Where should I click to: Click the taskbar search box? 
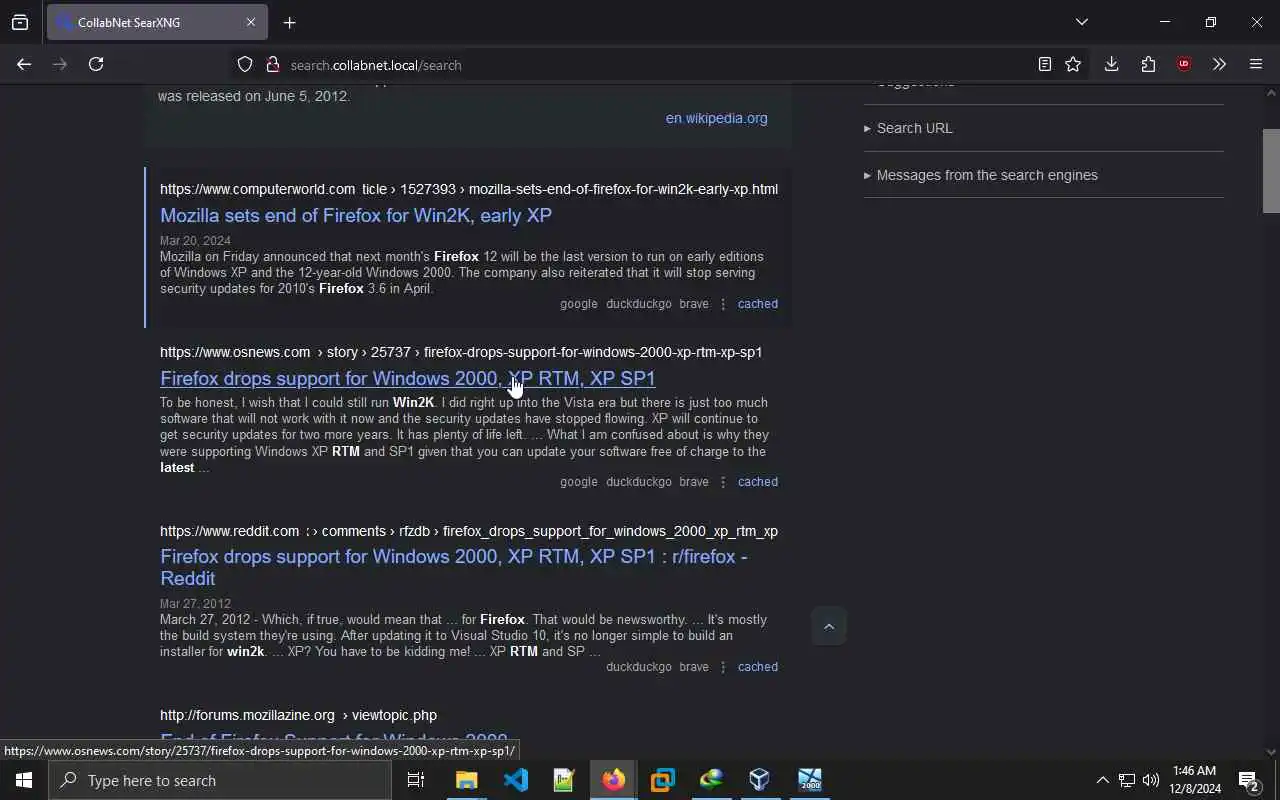pyautogui.click(x=220, y=780)
